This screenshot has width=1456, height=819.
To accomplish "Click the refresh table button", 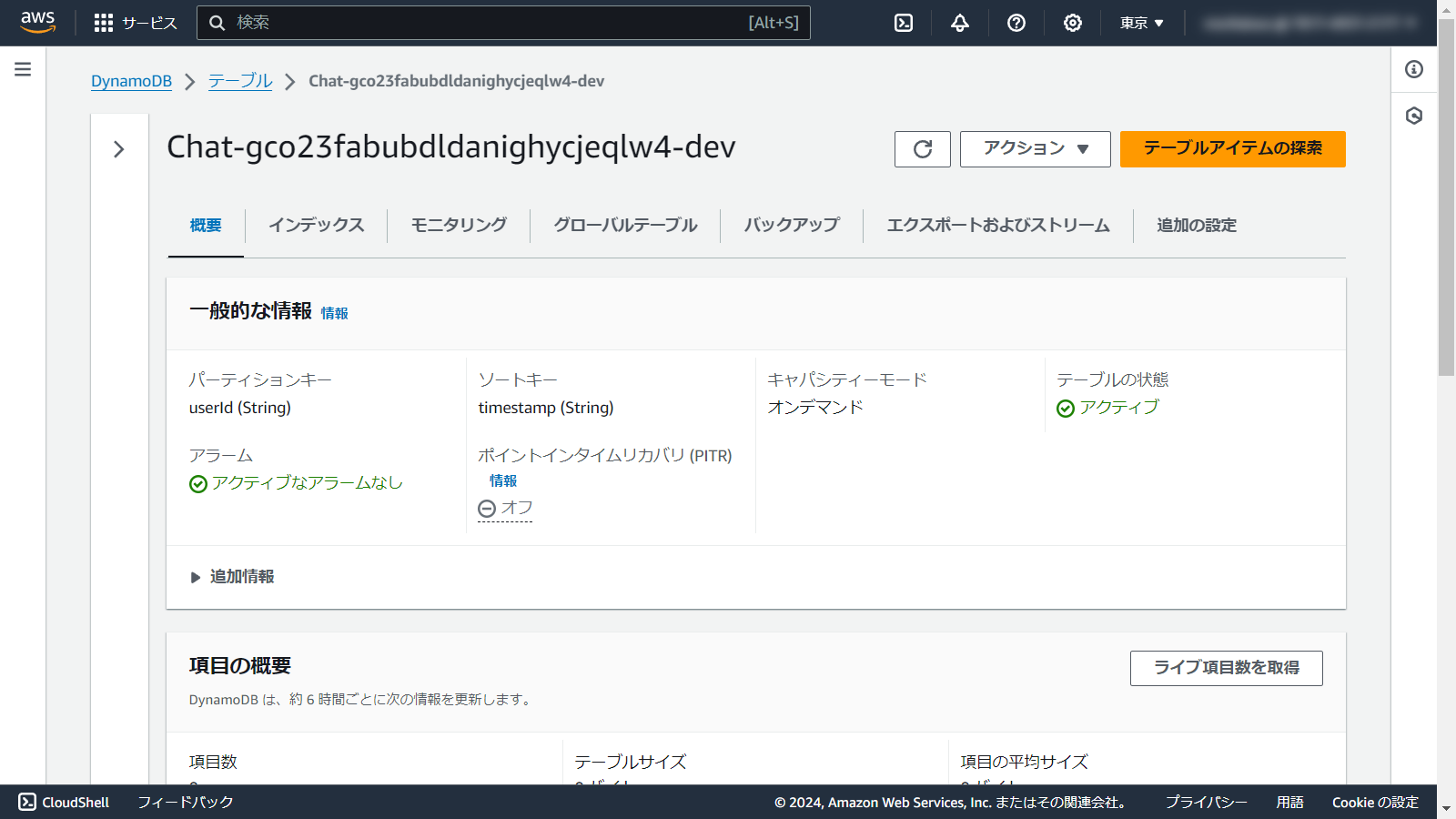I will point(922,149).
